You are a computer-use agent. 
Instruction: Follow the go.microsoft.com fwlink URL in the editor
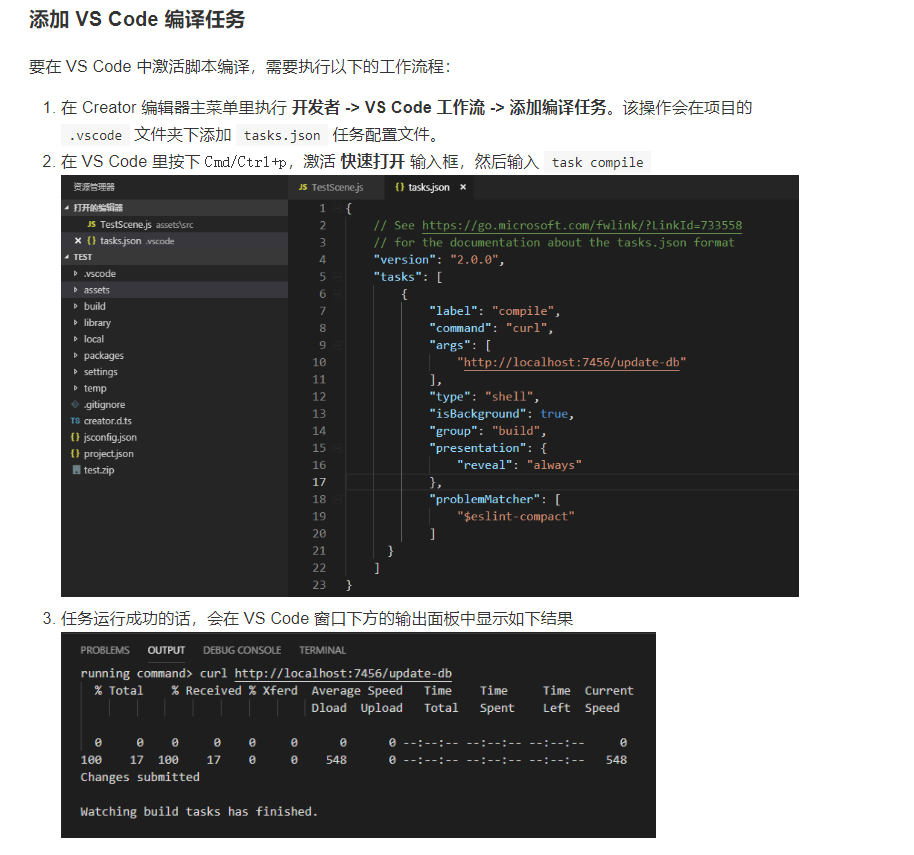tap(582, 226)
